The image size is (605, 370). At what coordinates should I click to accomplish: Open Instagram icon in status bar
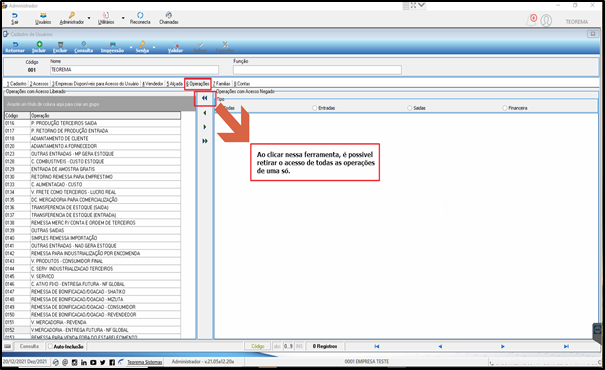74,362
